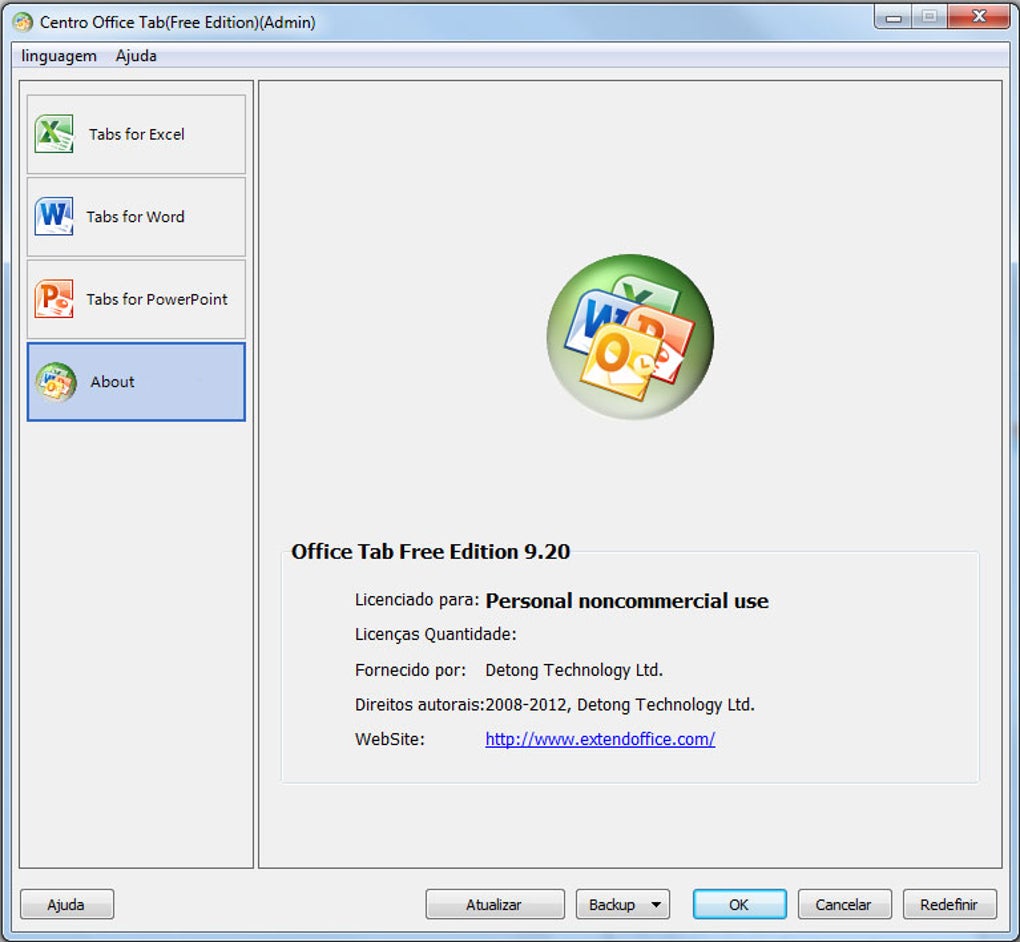Close the Centro Office Tab window

click(x=978, y=18)
